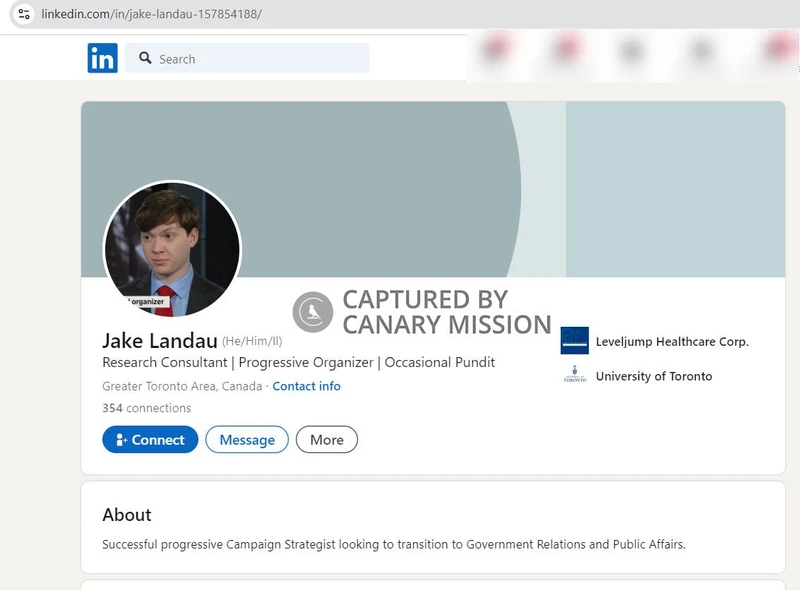Open the 354 connections link

(x=146, y=408)
